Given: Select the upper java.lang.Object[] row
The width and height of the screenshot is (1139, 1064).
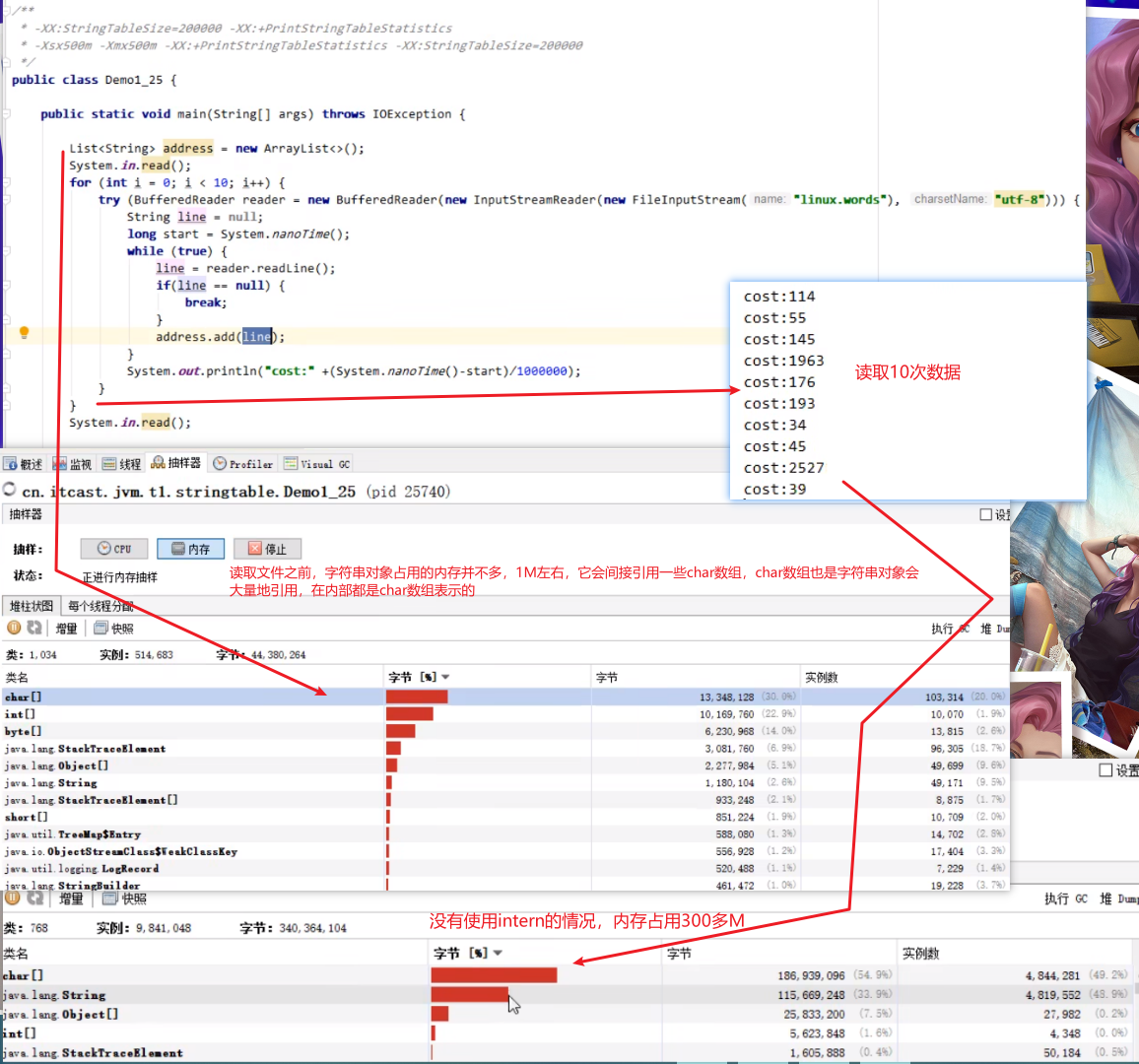Looking at the screenshot, I should pos(504,765).
